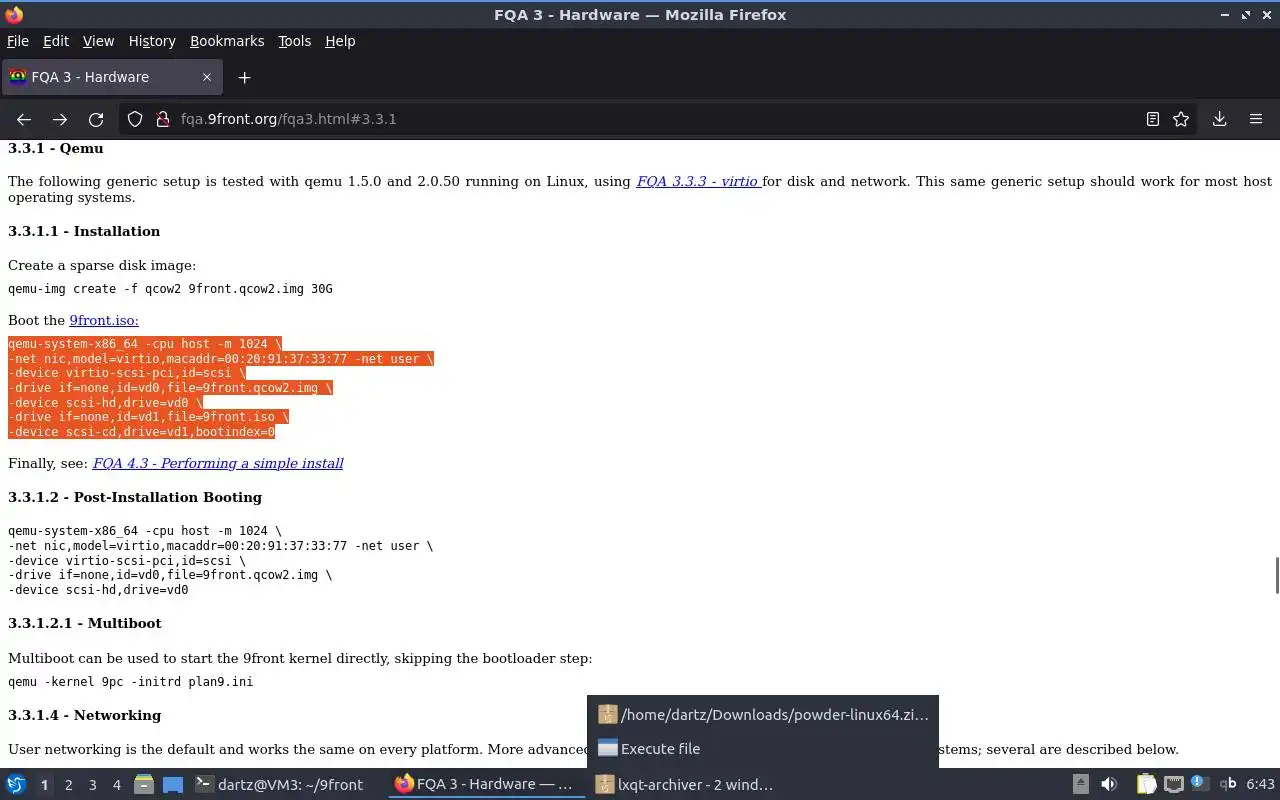1280x800 pixels.
Task: Switch to virtual desktop 3
Action: pos(92,785)
